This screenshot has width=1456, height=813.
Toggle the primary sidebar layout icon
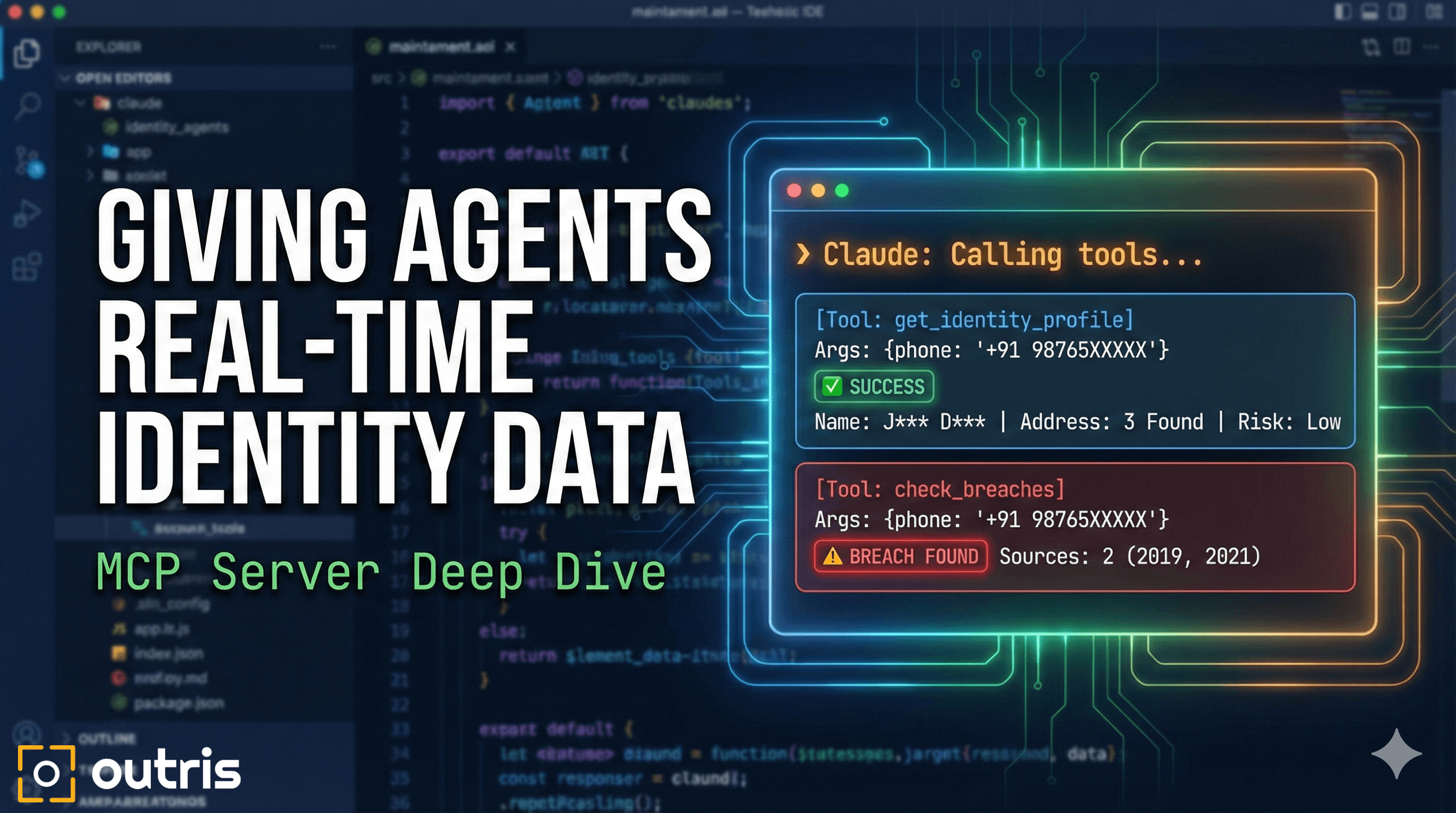click(x=1342, y=12)
